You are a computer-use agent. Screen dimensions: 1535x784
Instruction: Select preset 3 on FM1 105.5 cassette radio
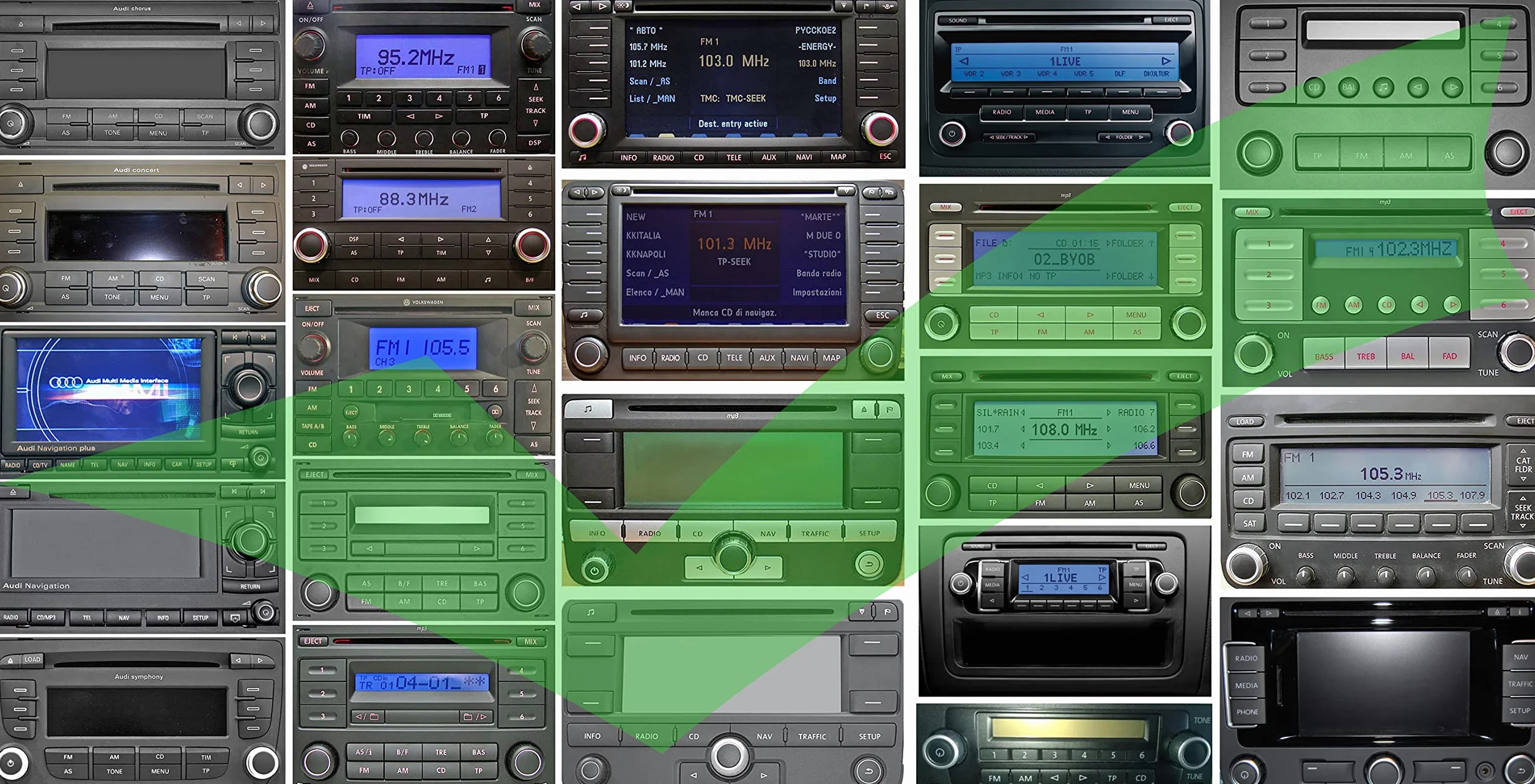[409, 388]
